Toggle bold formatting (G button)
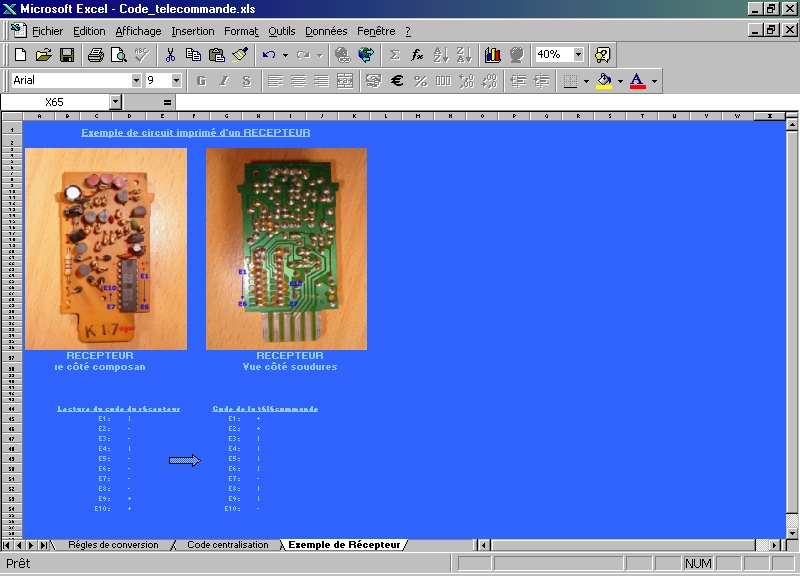Viewport: 800px width, 576px height. [x=201, y=81]
